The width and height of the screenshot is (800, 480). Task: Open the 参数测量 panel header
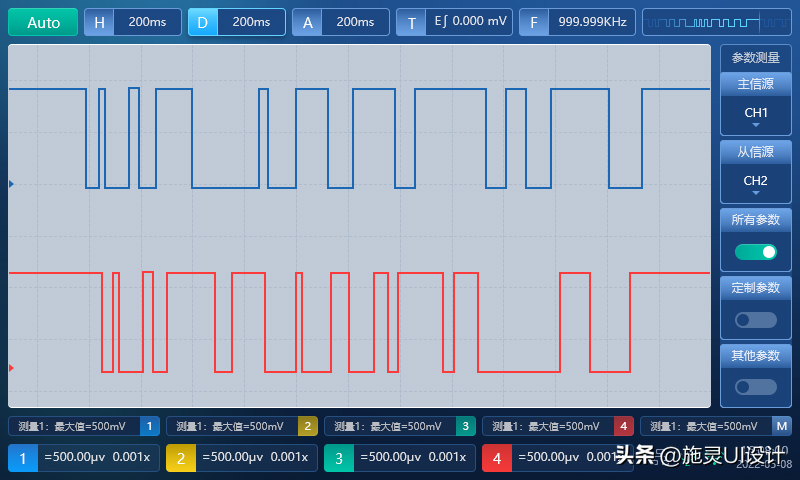tap(756, 58)
